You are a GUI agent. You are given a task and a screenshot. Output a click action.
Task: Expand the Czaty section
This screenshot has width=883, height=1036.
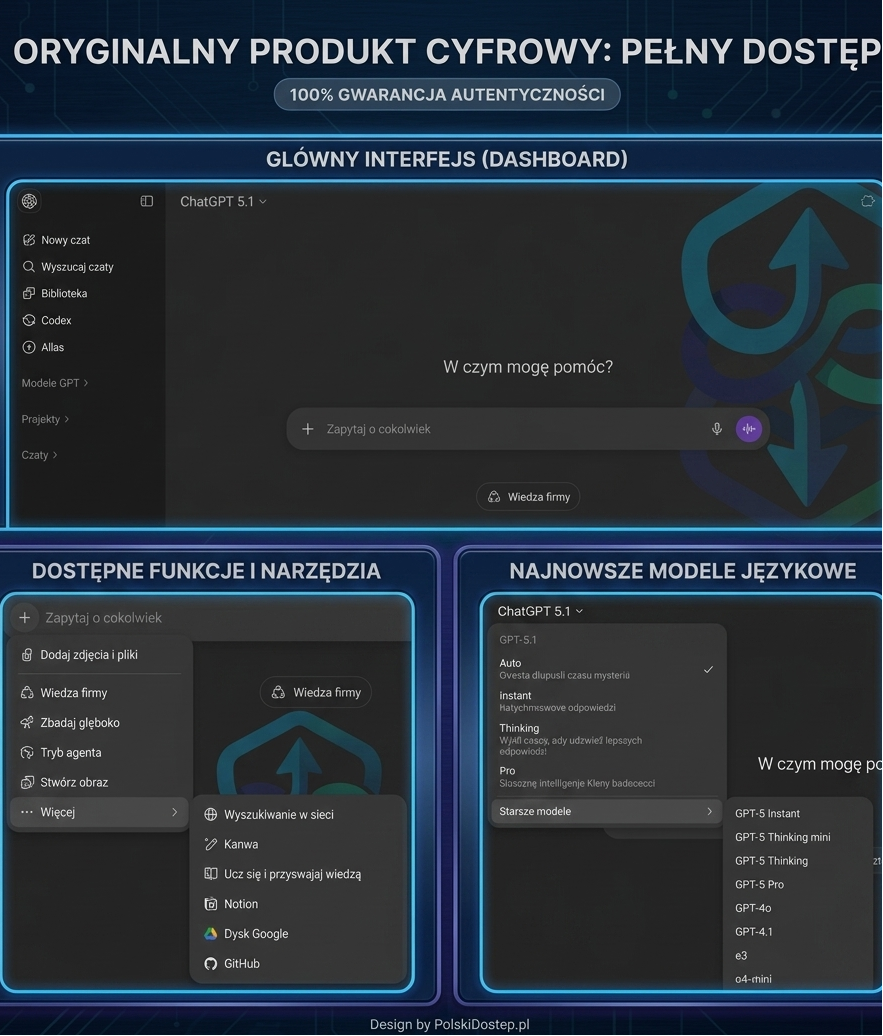point(40,455)
